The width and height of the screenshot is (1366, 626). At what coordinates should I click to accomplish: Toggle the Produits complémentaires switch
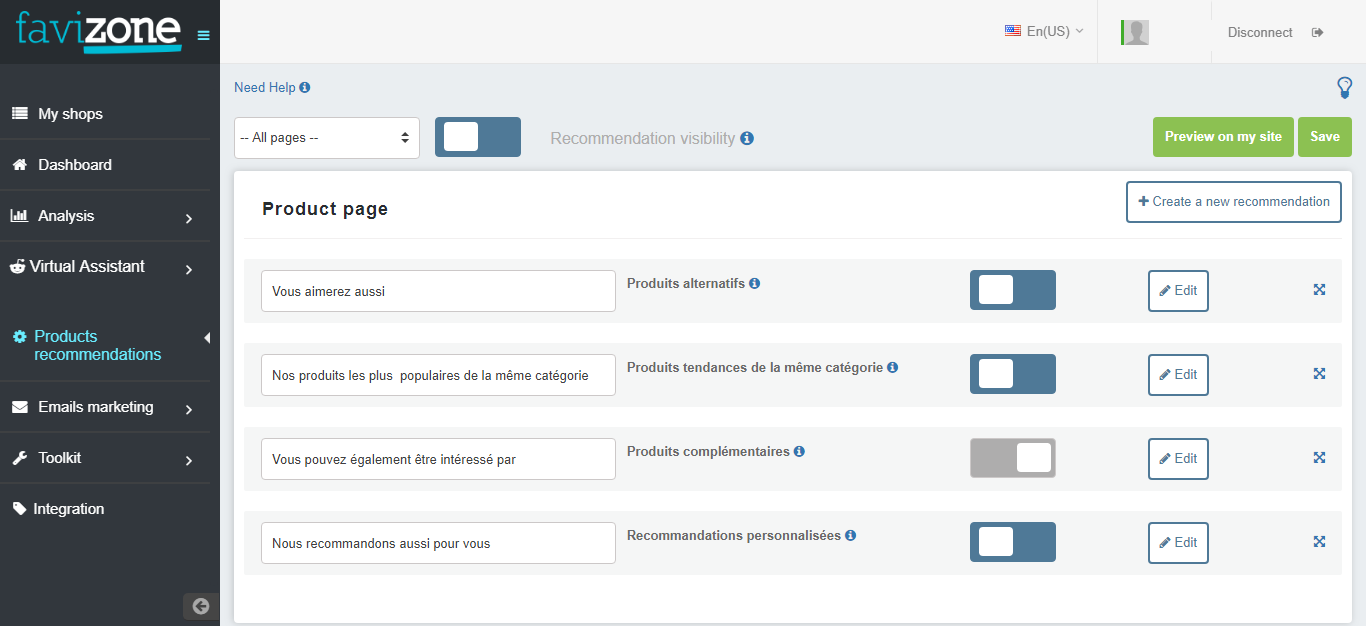(x=1012, y=458)
